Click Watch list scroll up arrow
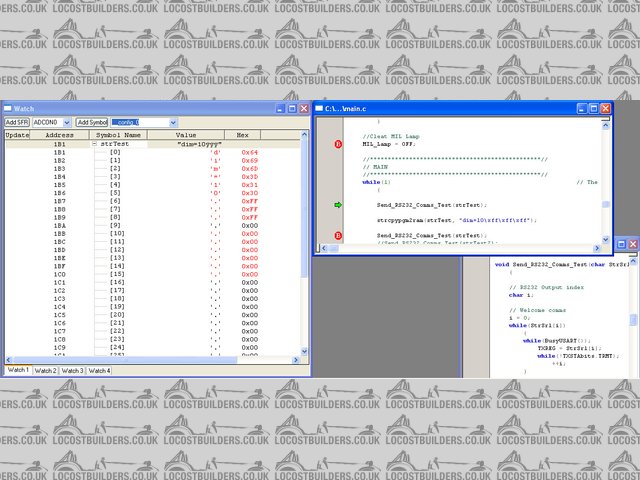This screenshot has width=640, height=480. coord(304,134)
